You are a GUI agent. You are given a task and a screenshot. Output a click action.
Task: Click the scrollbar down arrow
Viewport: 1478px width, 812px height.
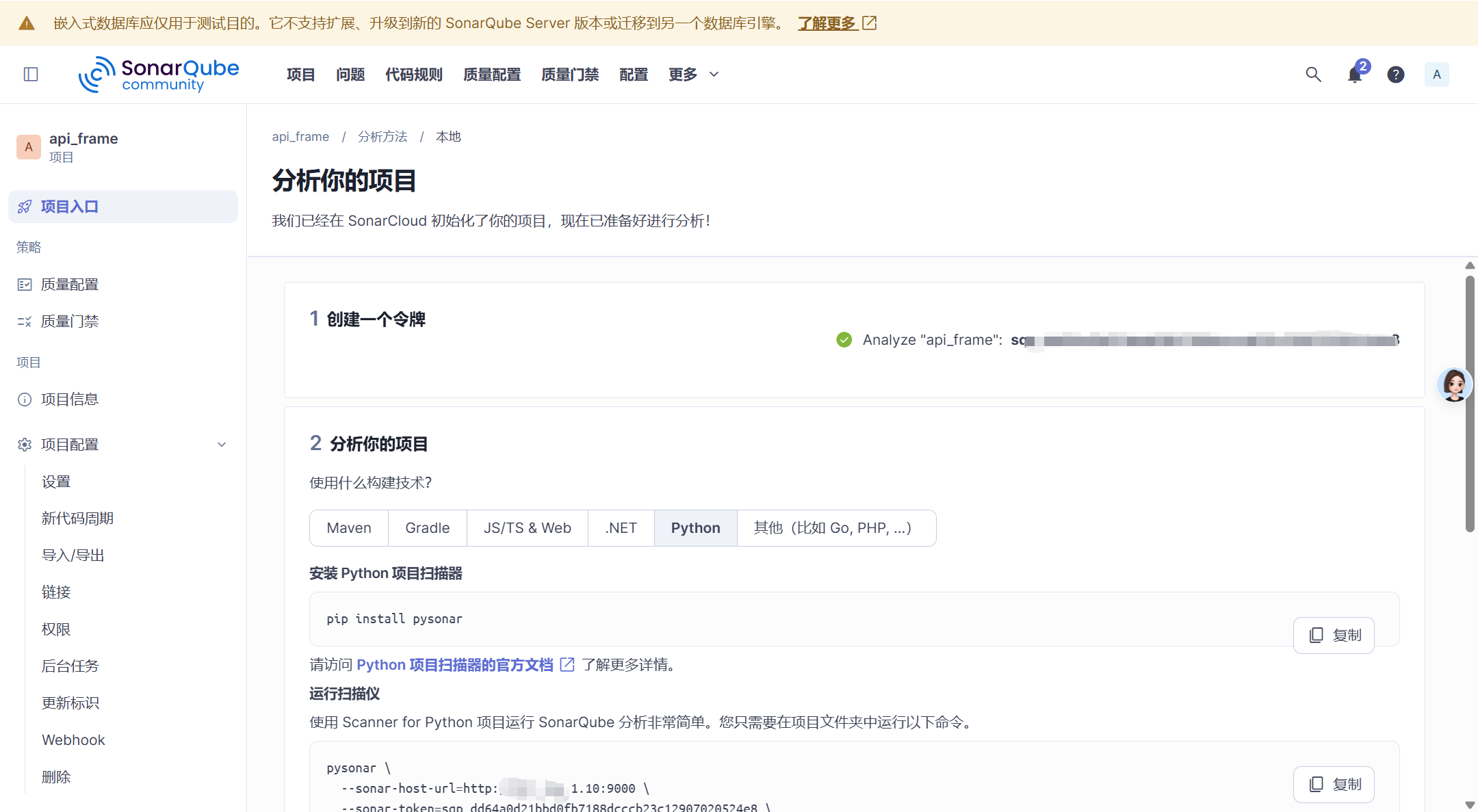(1469, 805)
